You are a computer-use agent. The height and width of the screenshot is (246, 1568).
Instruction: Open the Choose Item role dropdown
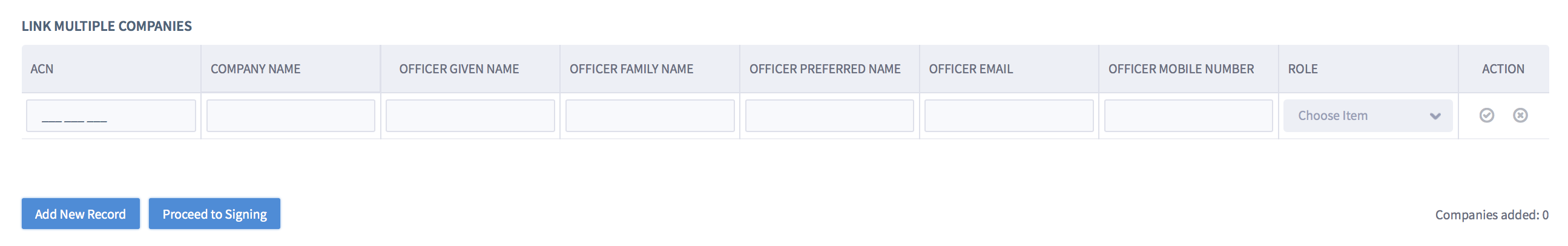(1368, 116)
